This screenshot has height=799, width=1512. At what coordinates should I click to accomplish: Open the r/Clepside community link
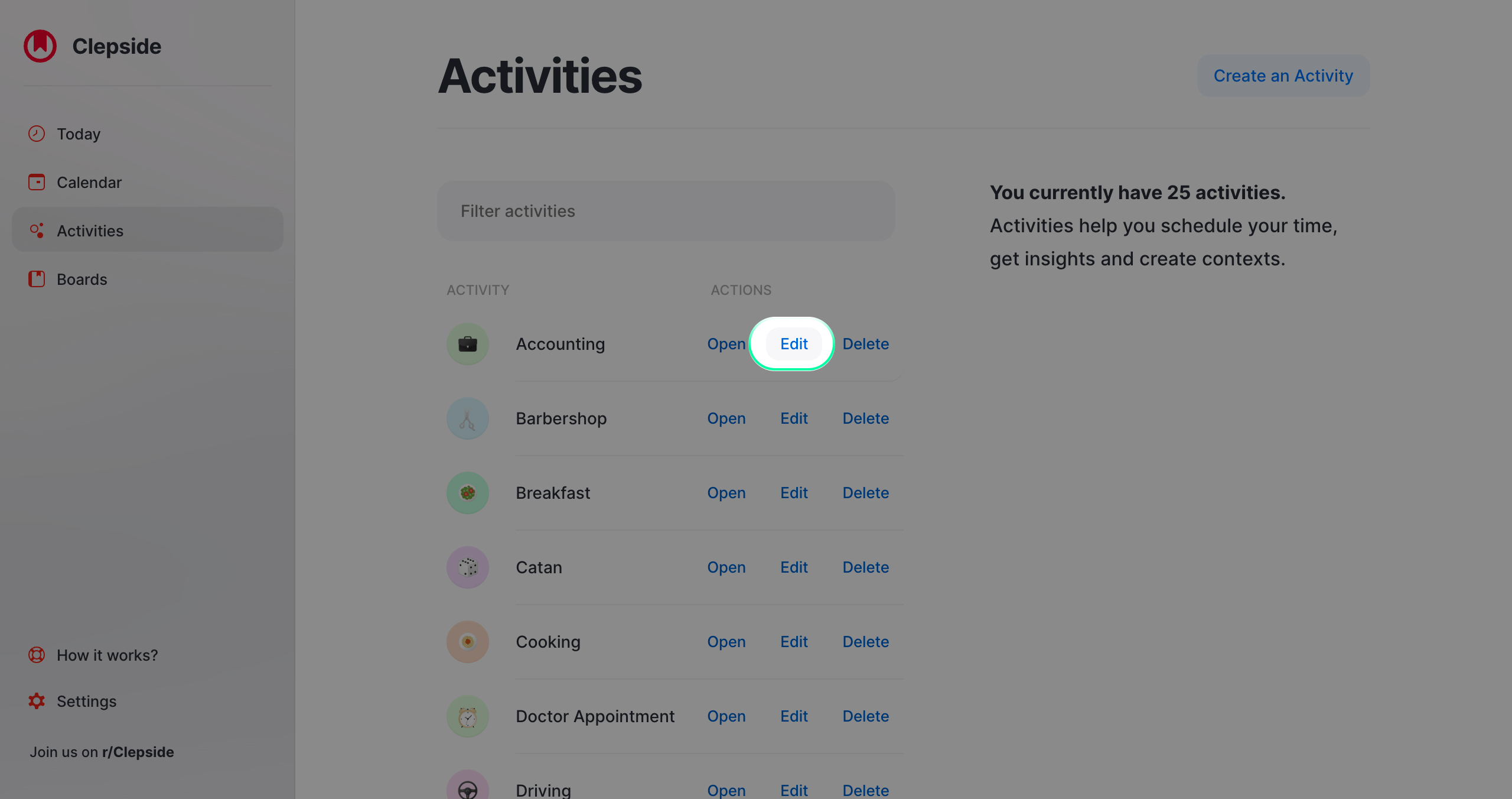[x=138, y=752]
